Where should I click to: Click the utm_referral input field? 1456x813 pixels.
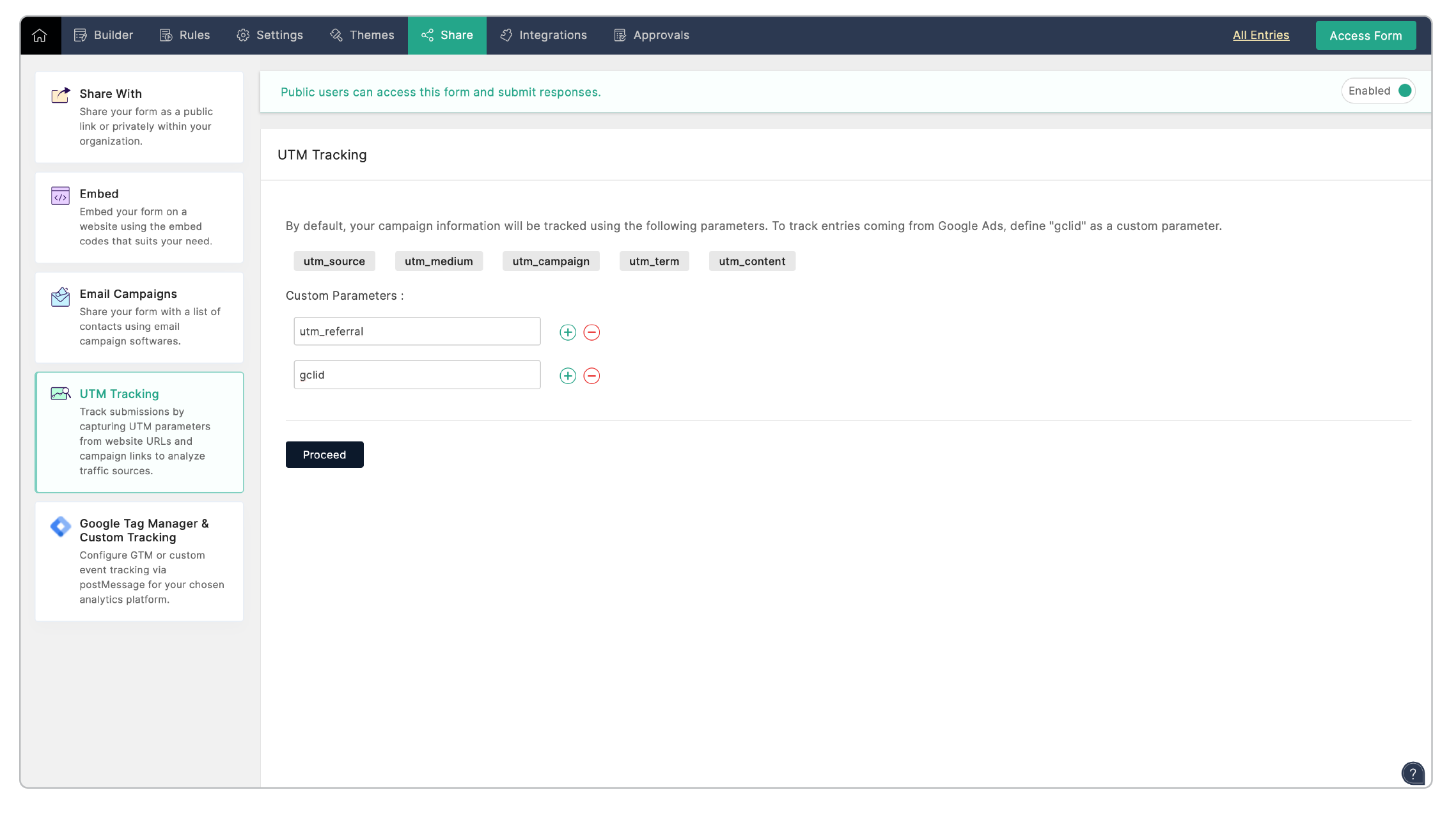[417, 331]
